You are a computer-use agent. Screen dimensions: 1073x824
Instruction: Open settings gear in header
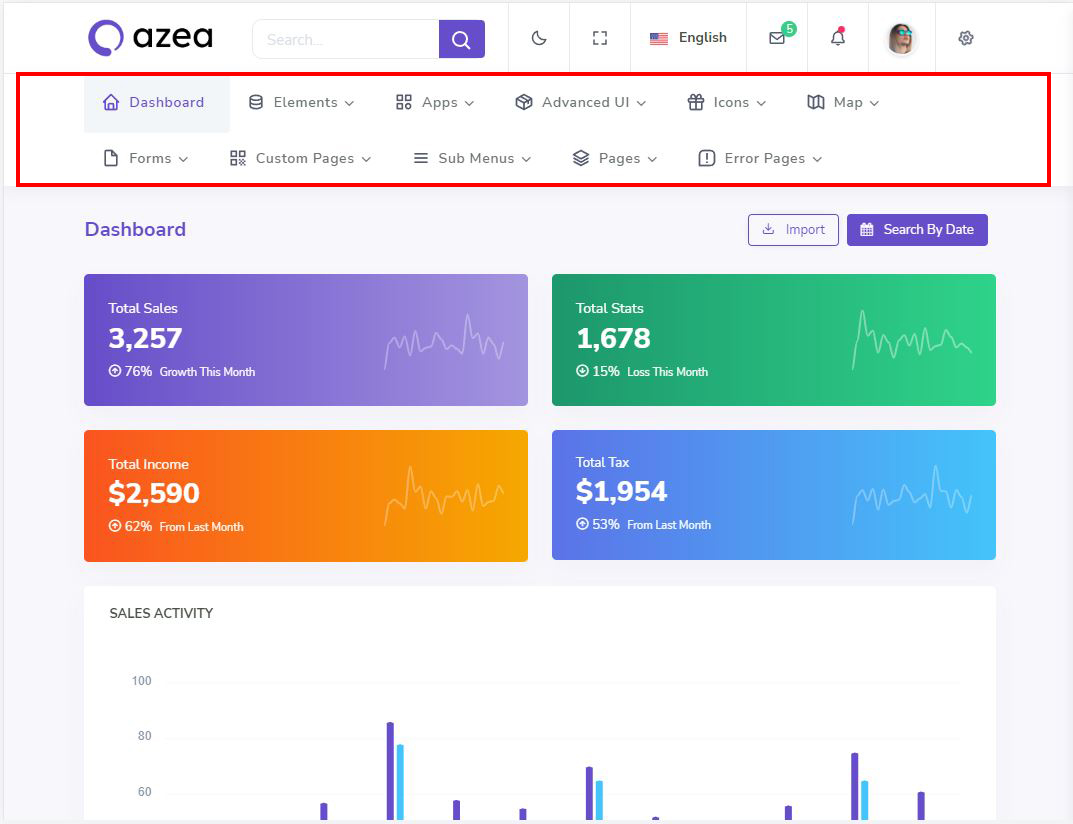(x=965, y=38)
